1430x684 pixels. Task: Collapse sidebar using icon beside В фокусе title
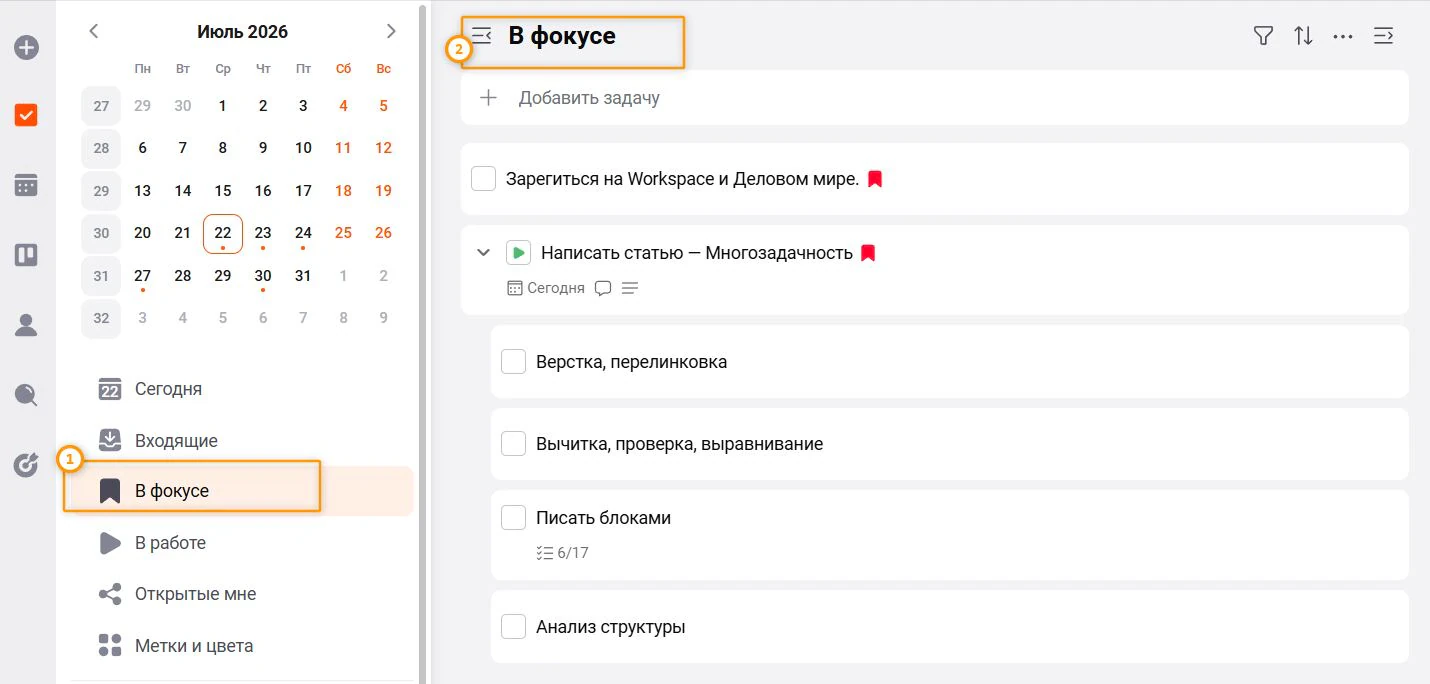(482, 36)
